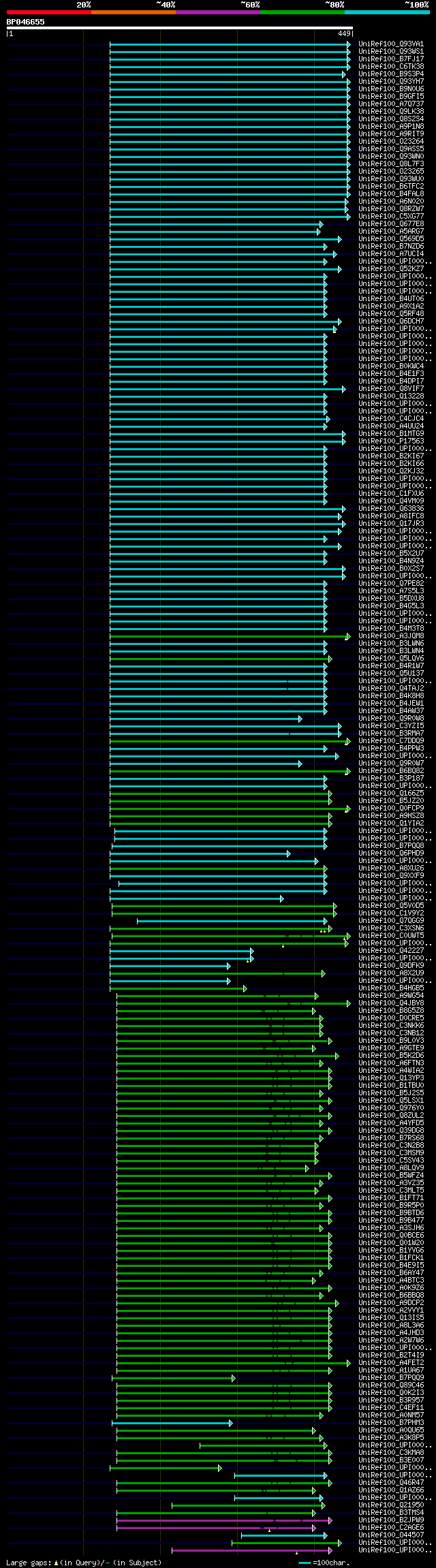This screenshot has width=436, height=1568.
Task: Click the white query length bar
Action: (180, 28)
